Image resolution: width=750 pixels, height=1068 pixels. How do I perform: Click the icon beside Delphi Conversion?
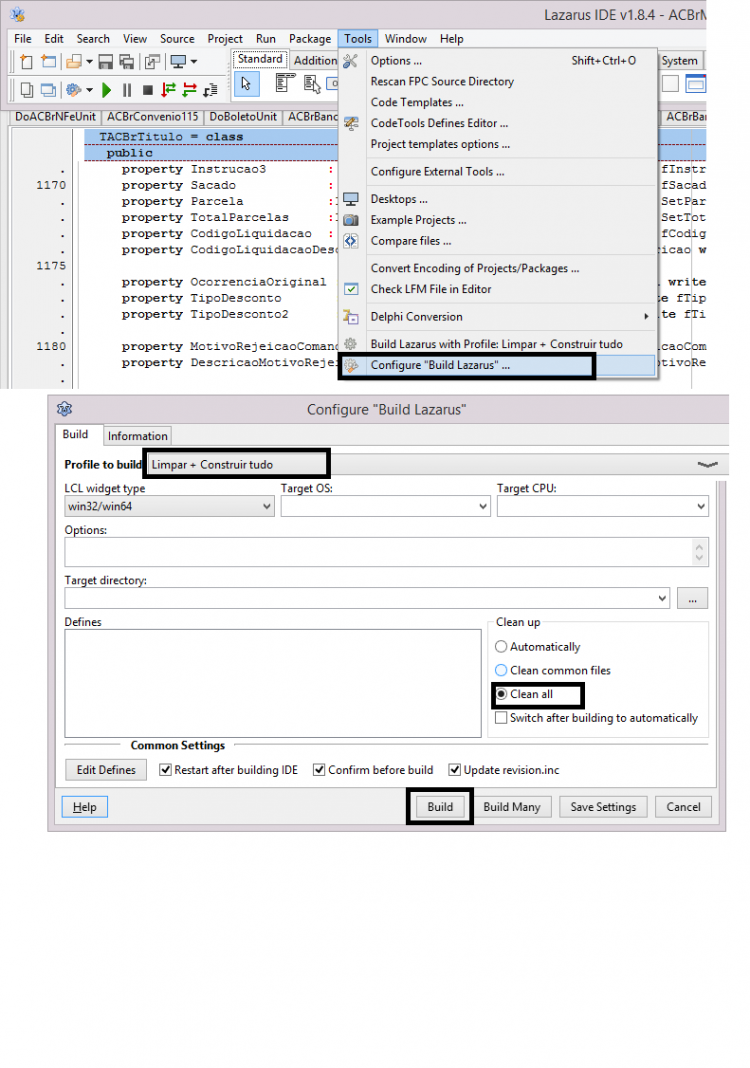tap(351, 317)
